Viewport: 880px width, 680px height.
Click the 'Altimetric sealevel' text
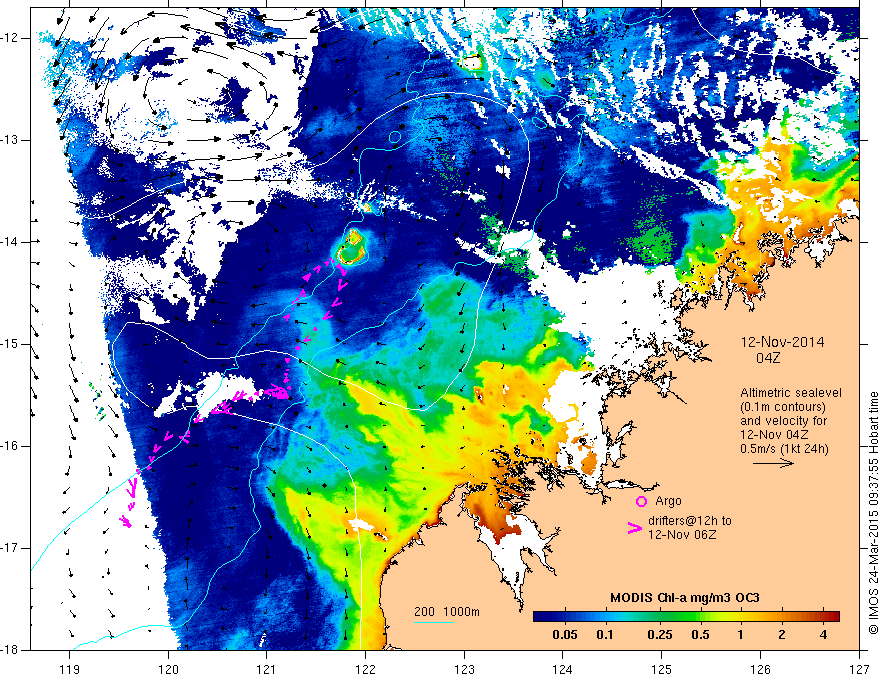click(x=791, y=393)
